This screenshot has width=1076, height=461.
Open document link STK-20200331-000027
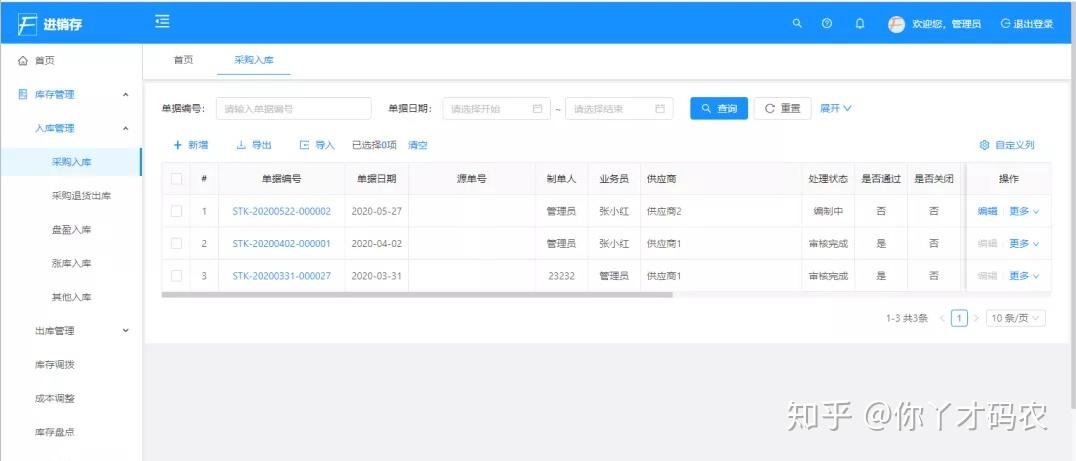[x=281, y=276]
